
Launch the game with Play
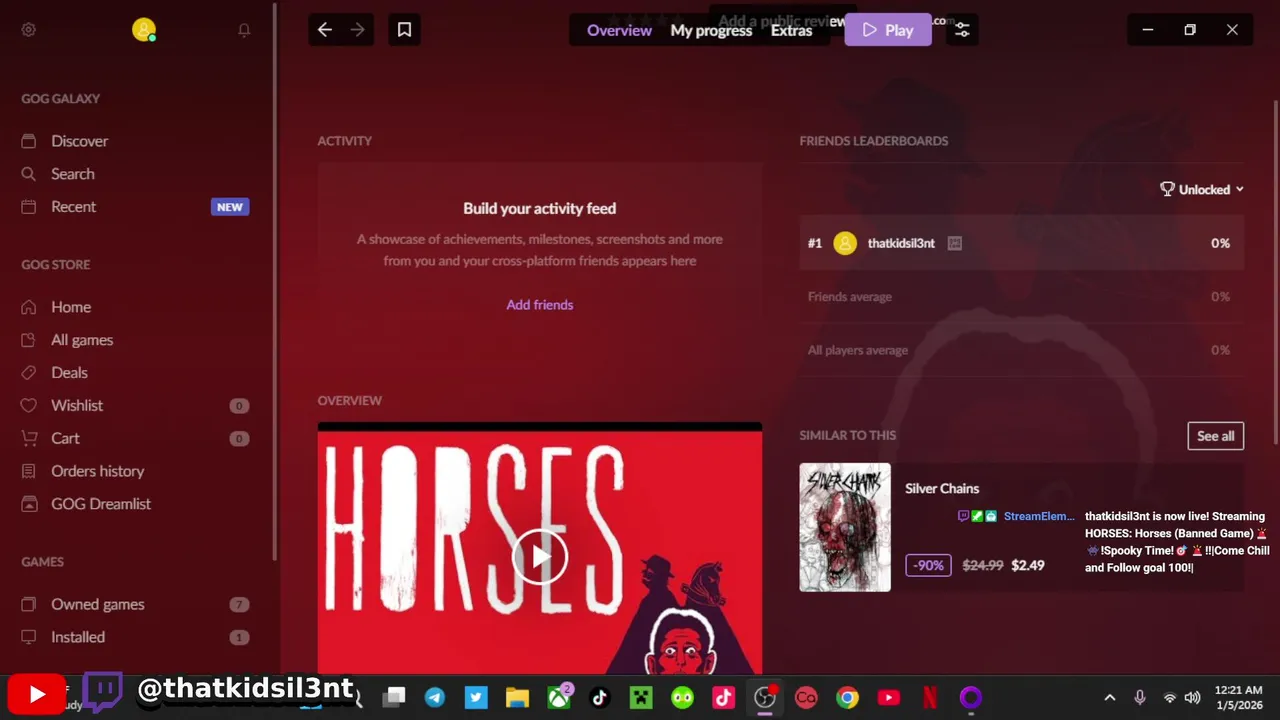[888, 30]
